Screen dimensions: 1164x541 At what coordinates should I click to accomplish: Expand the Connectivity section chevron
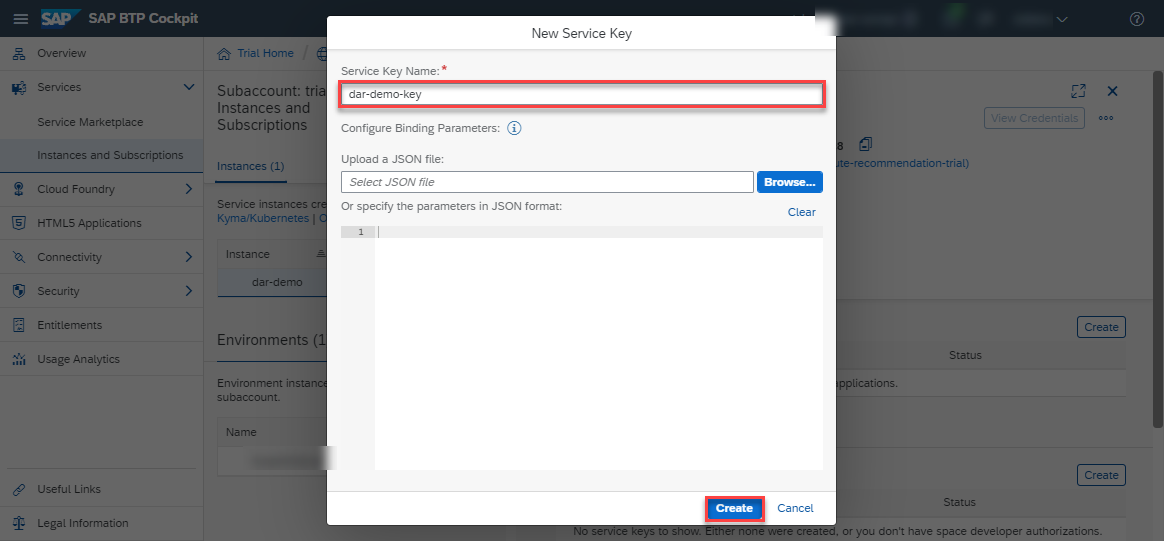coord(189,258)
